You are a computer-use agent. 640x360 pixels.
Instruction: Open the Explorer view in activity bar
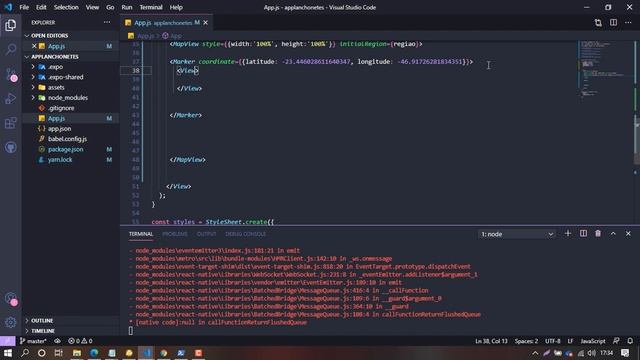point(11,25)
